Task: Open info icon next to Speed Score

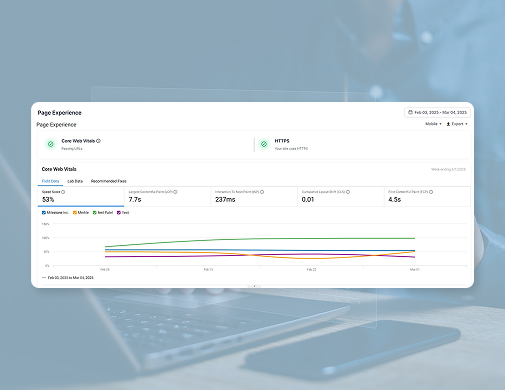Action: point(63,192)
